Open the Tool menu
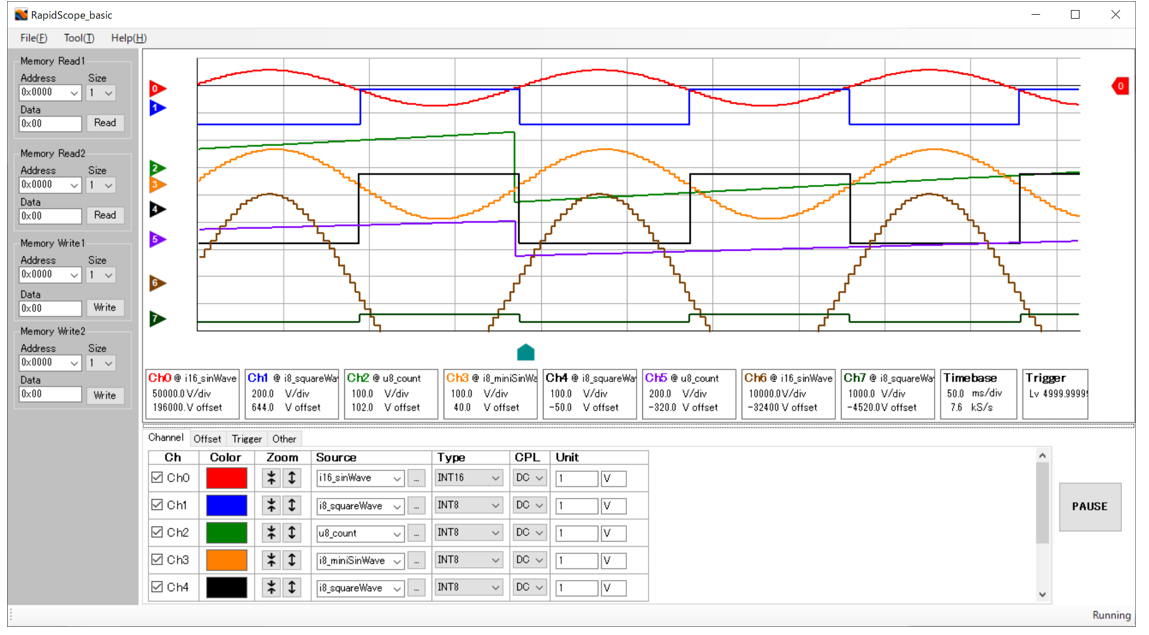Screen dimensions: 1149x635 78,38
